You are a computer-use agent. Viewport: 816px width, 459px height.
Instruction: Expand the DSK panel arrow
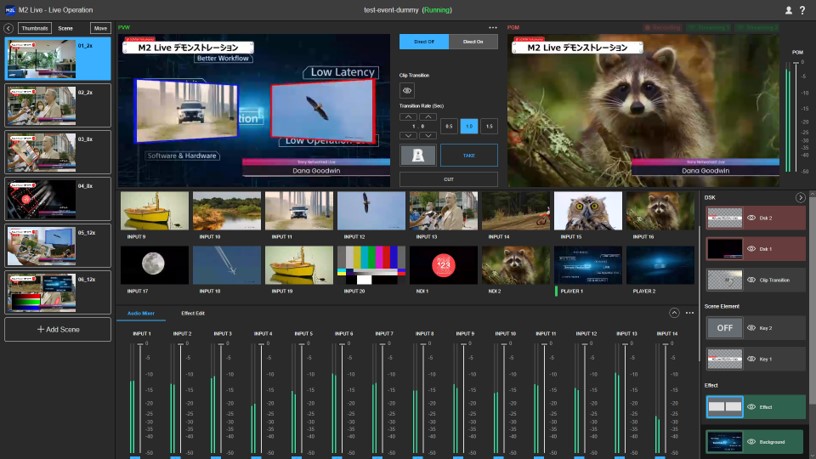[x=800, y=198]
